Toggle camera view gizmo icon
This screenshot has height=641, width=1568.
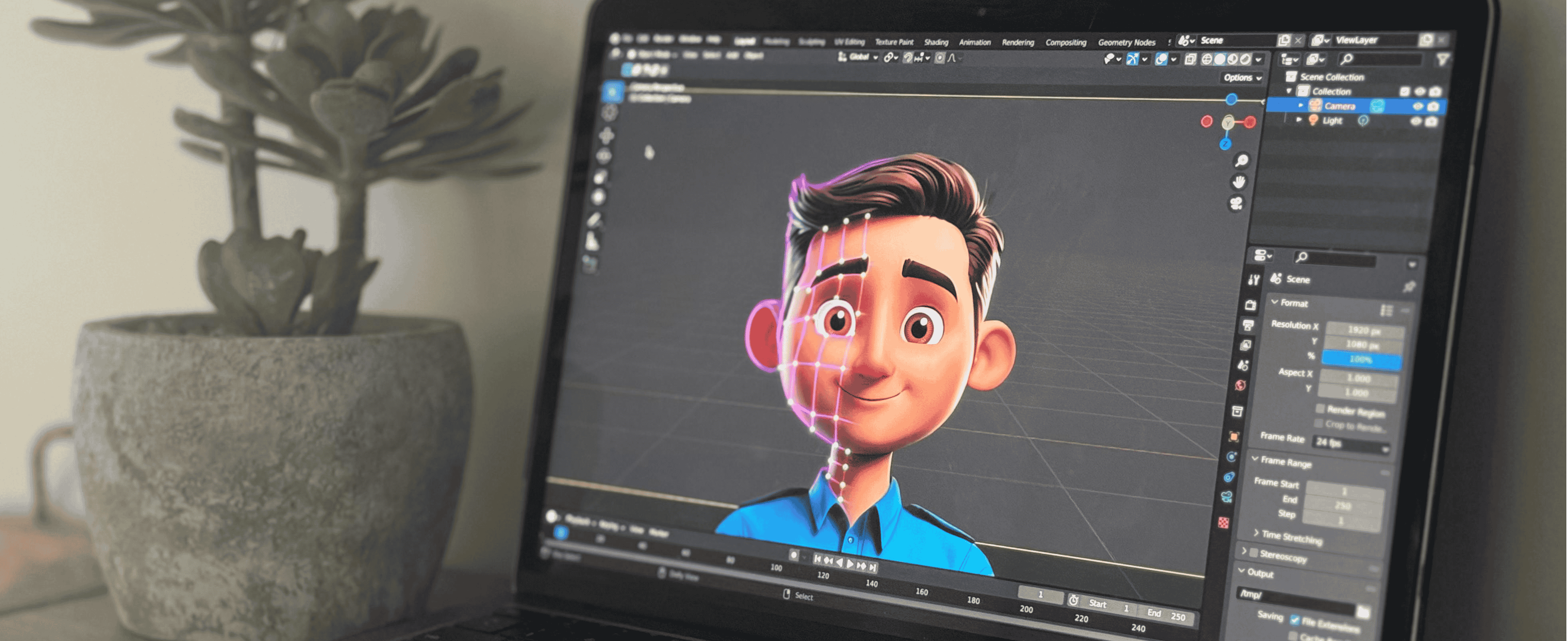(1236, 203)
